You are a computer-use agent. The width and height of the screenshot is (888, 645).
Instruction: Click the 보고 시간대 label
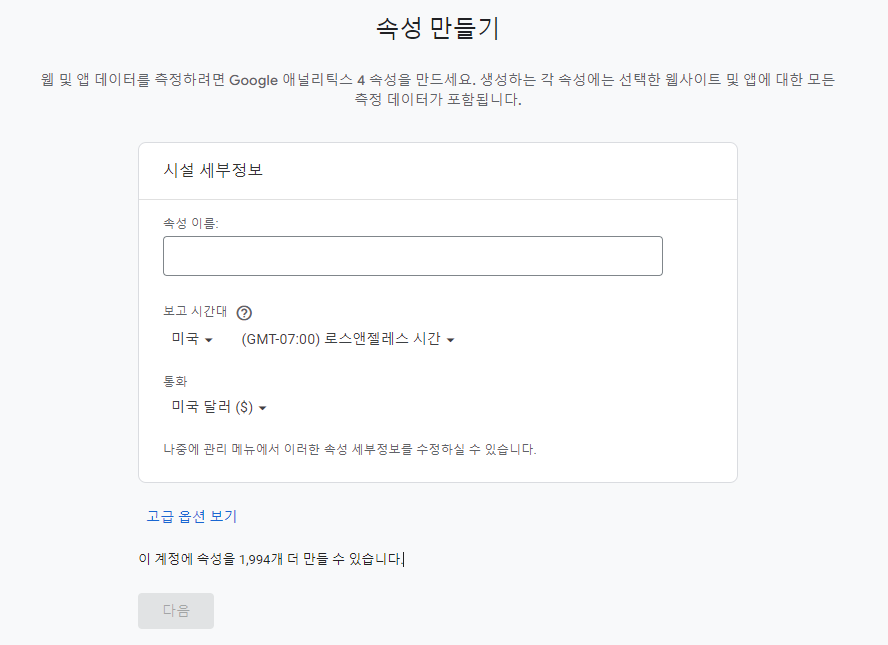[195, 311]
